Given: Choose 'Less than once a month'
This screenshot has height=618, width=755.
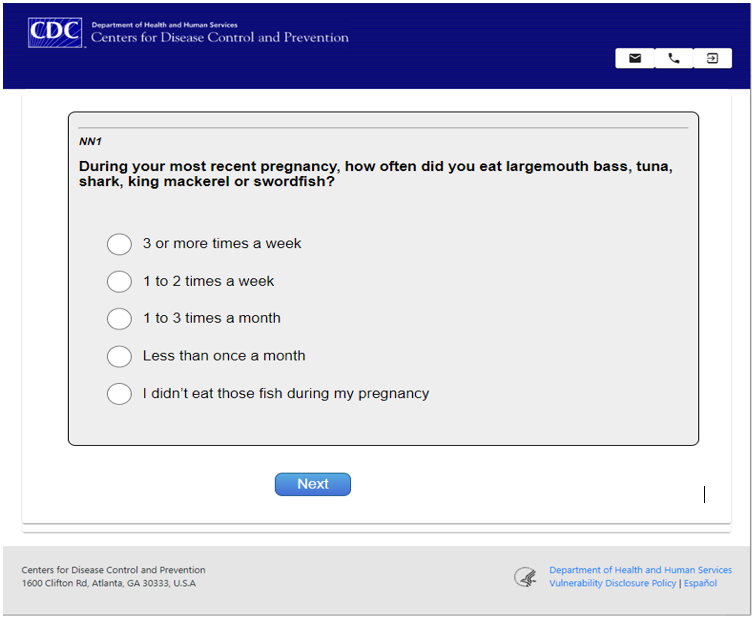Looking at the screenshot, I should 119,356.
